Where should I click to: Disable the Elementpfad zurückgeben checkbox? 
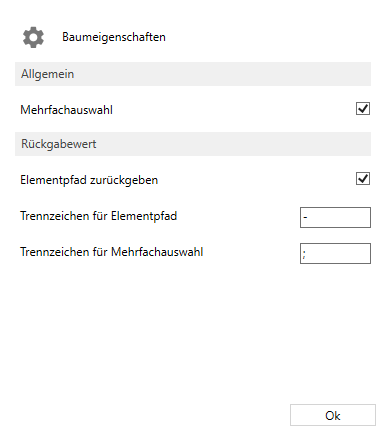363,179
